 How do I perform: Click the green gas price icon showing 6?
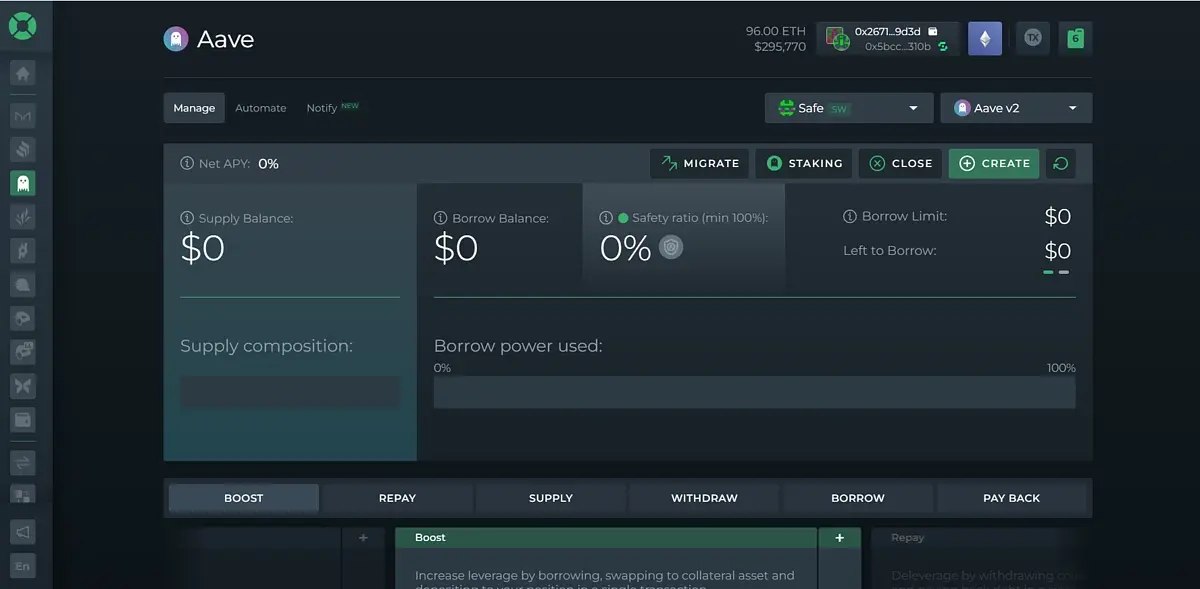point(1075,38)
